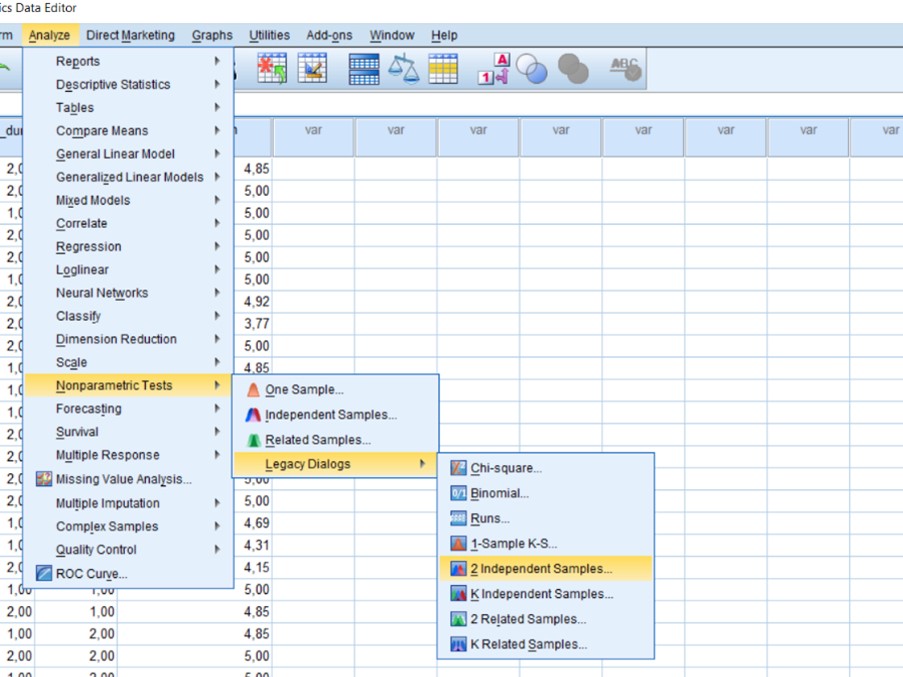Expand the Regression submenu
903x677 pixels.
tap(88, 247)
